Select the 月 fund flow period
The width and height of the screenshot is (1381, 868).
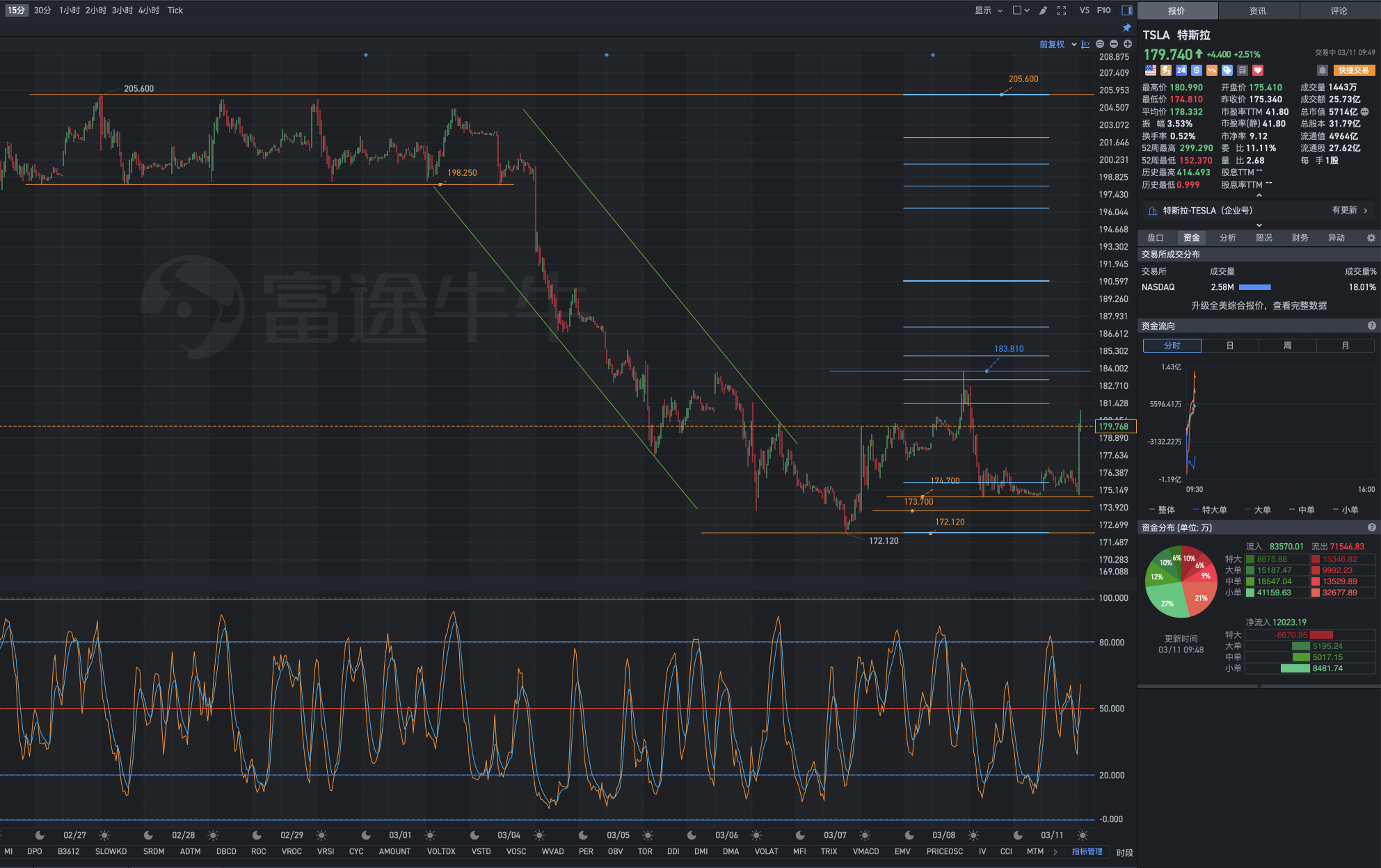(x=1346, y=346)
